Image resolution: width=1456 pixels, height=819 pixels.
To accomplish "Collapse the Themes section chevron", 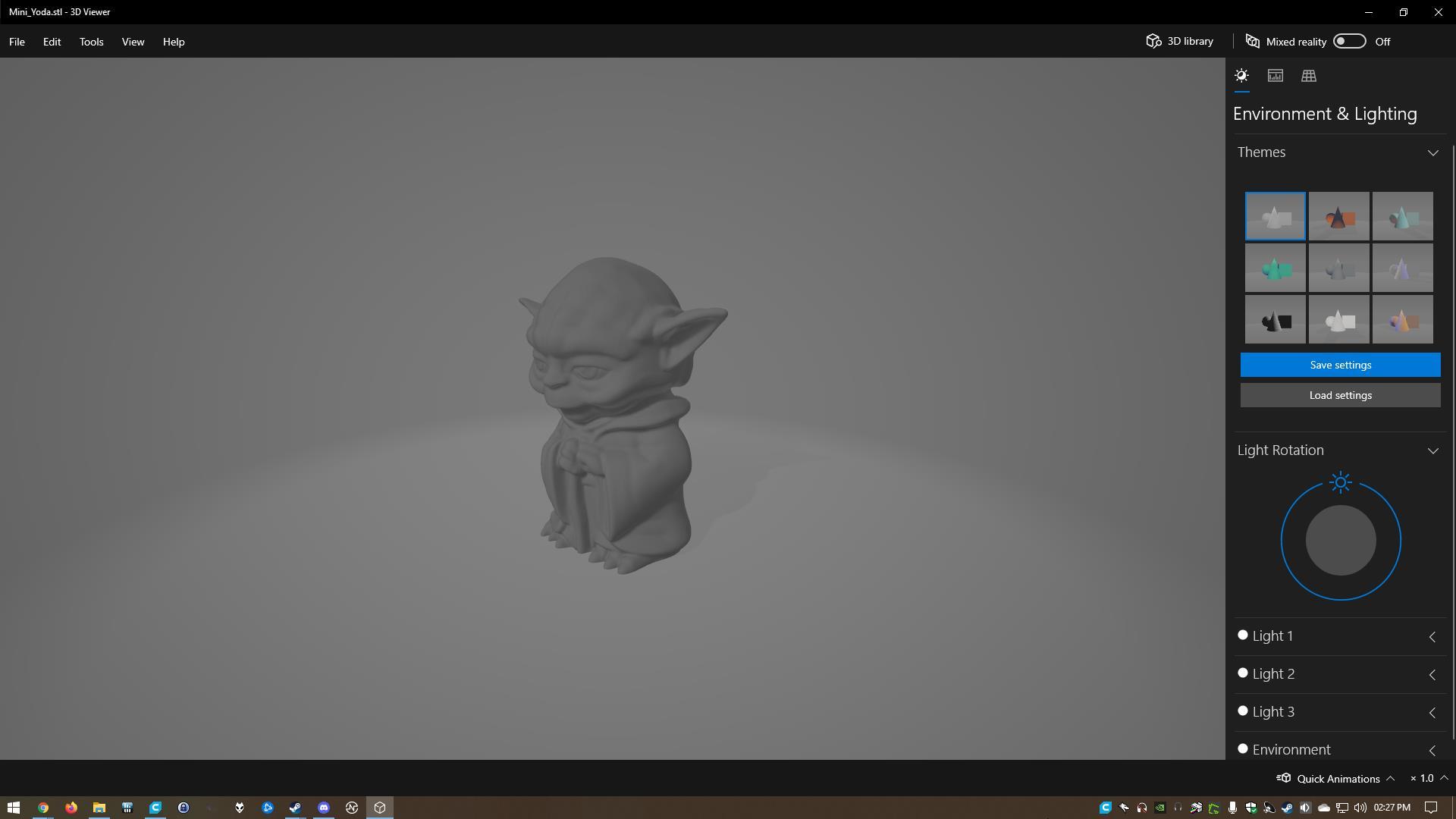I will click(1432, 152).
